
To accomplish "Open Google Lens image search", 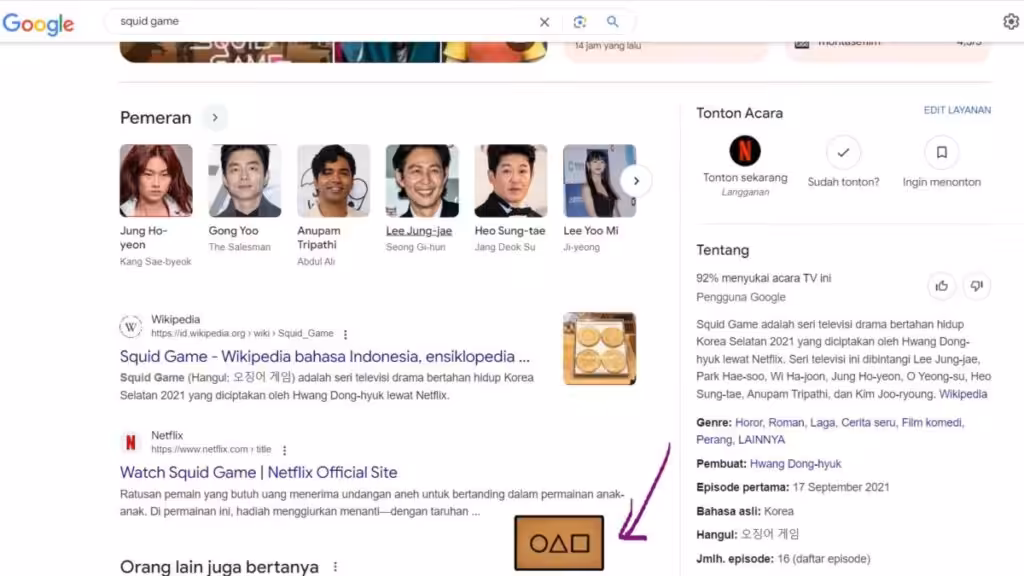I will coord(579,22).
